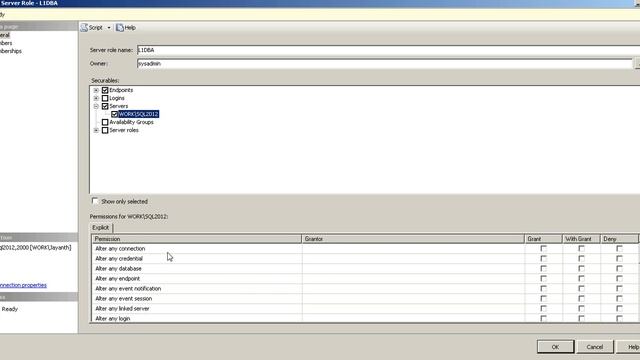Check the Server roles checkbox
The image size is (640, 360).
click(105, 130)
